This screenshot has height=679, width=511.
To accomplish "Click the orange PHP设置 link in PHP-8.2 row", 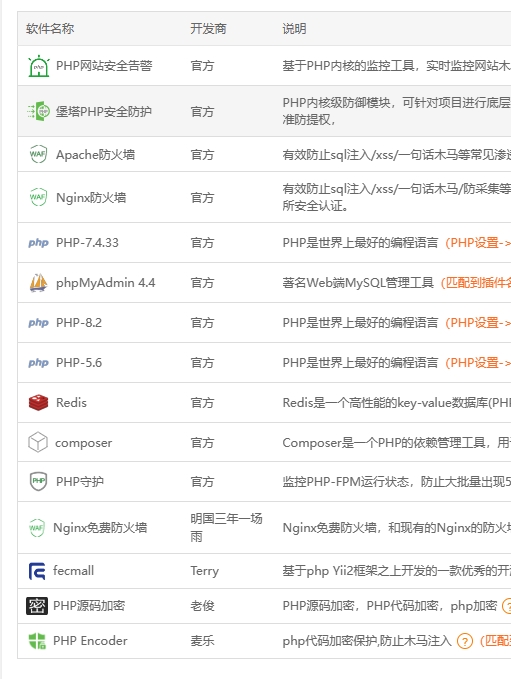I will click(478, 323).
